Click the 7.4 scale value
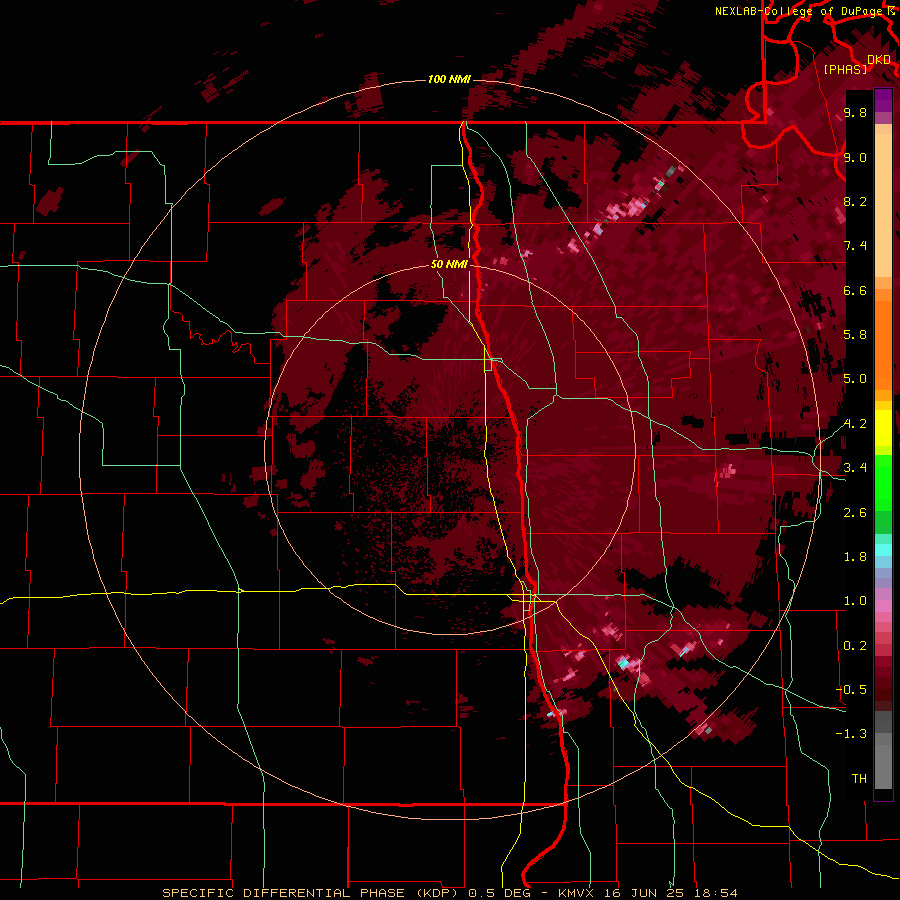 (855, 246)
